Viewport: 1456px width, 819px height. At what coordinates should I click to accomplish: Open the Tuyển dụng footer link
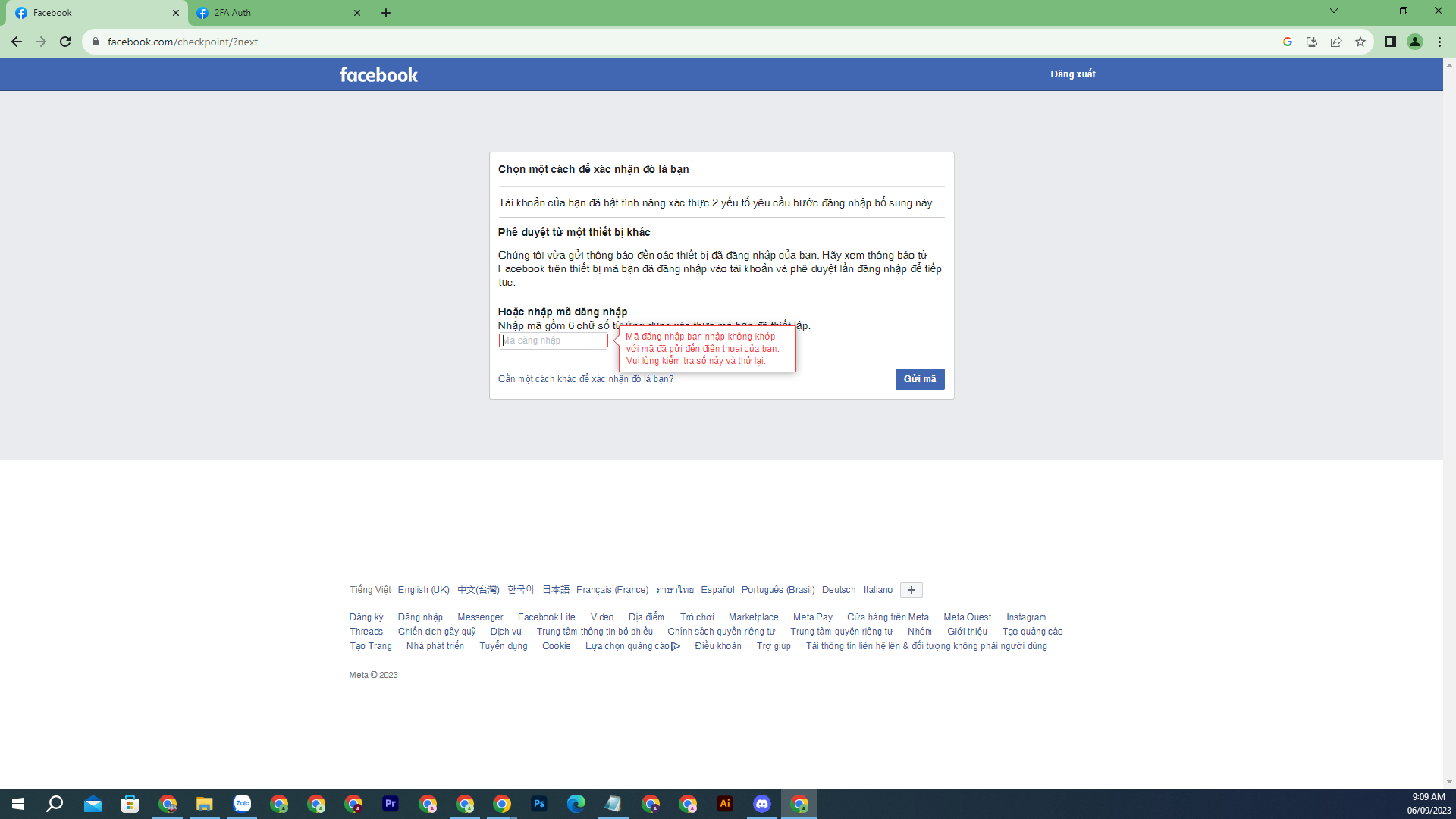[x=504, y=646]
